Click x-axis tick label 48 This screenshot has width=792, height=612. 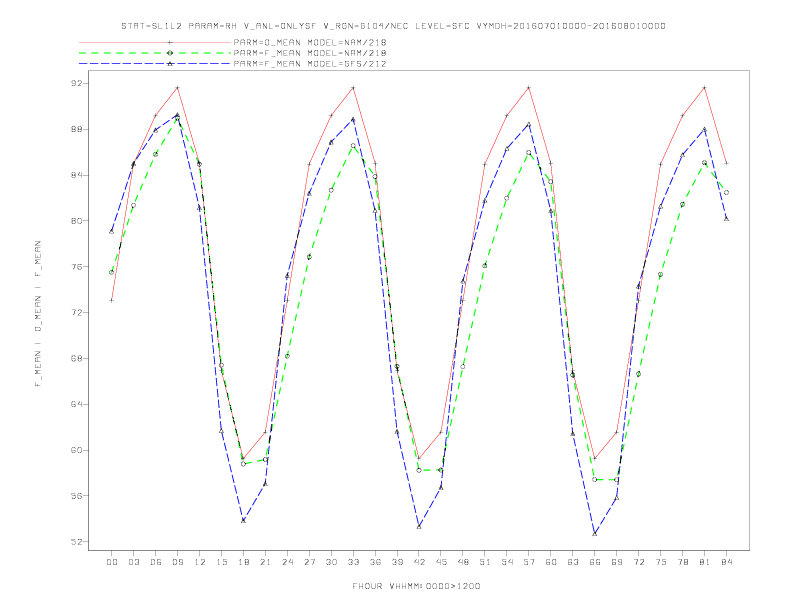(463, 562)
